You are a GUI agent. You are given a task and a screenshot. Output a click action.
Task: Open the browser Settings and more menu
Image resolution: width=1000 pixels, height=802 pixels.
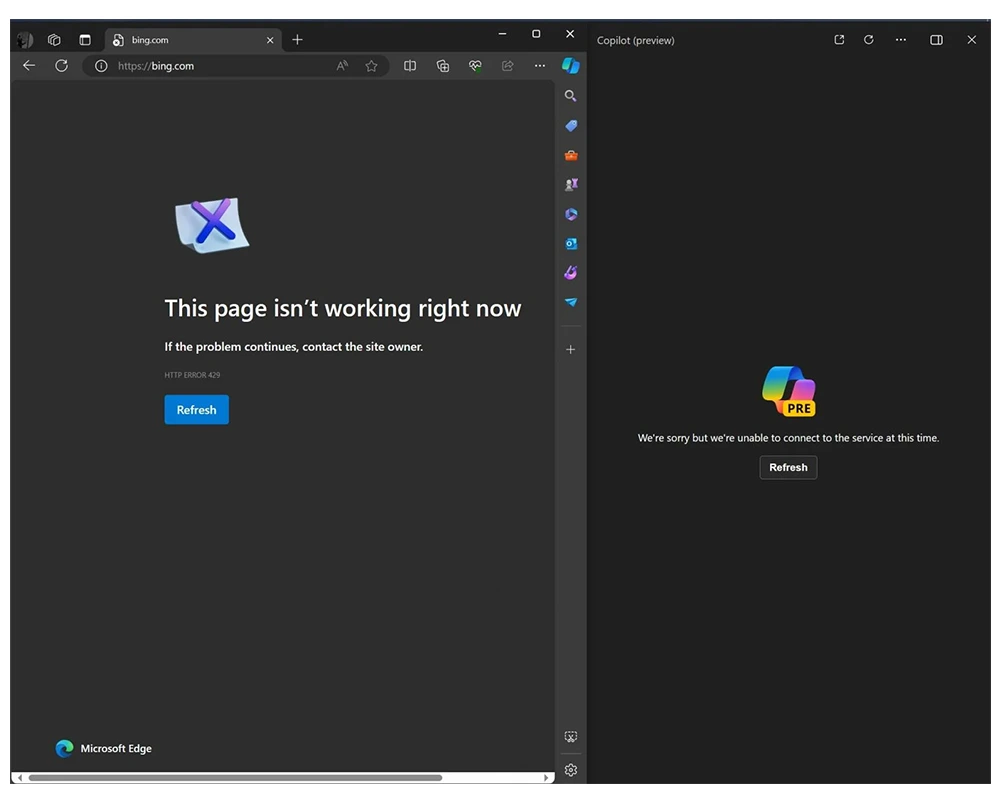(540, 66)
